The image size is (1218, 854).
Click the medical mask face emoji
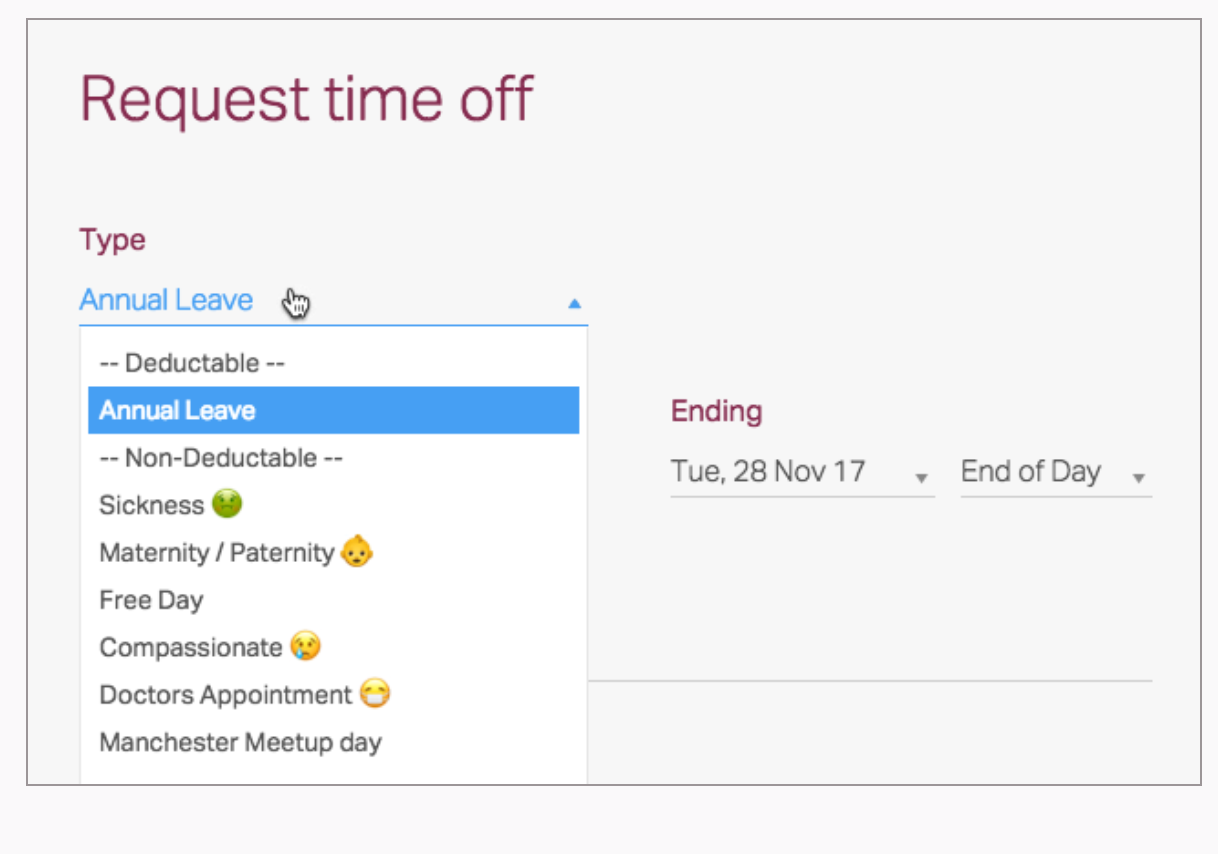tap(375, 693)
